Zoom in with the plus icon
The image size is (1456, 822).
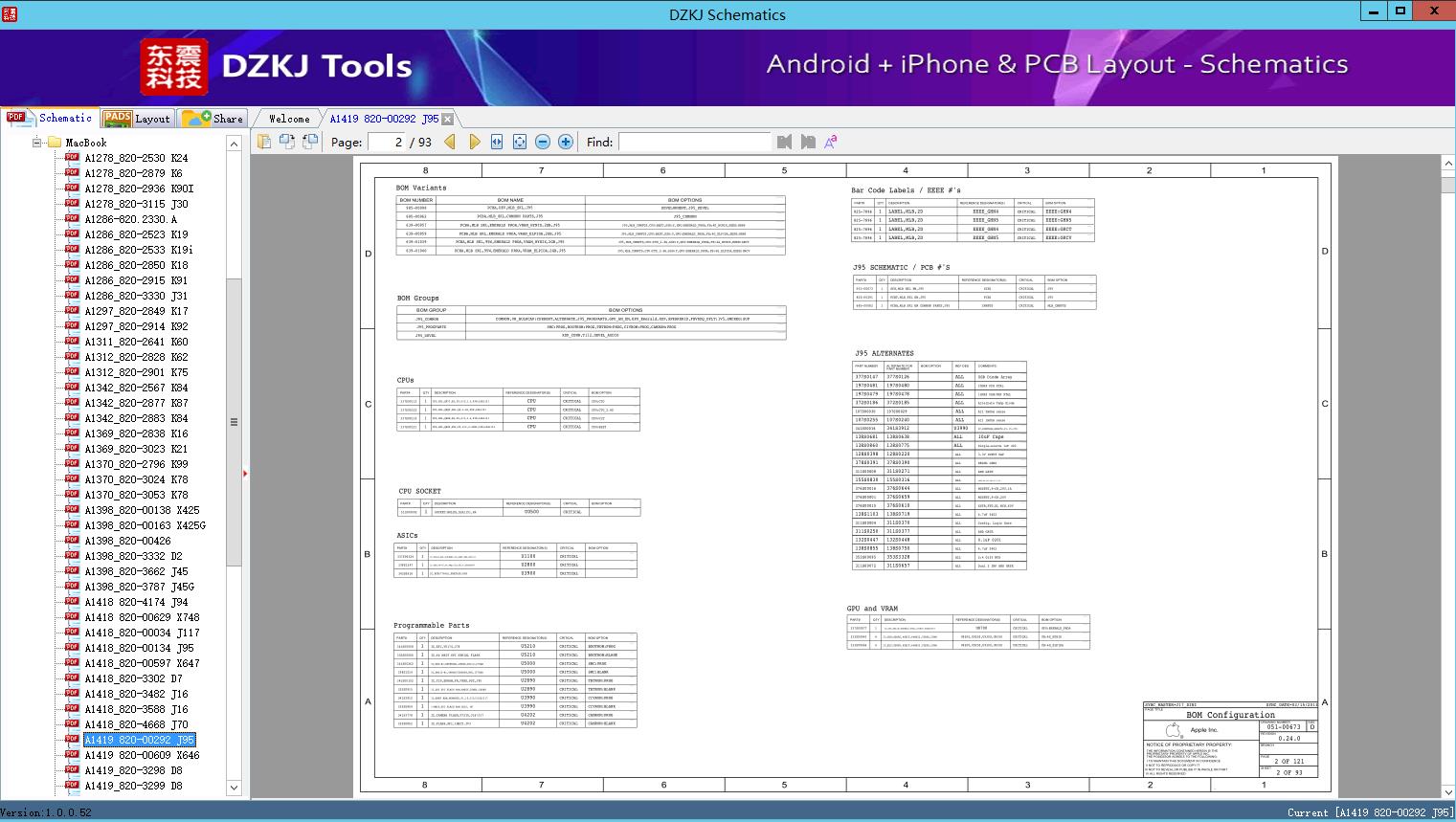coord(566,142)
